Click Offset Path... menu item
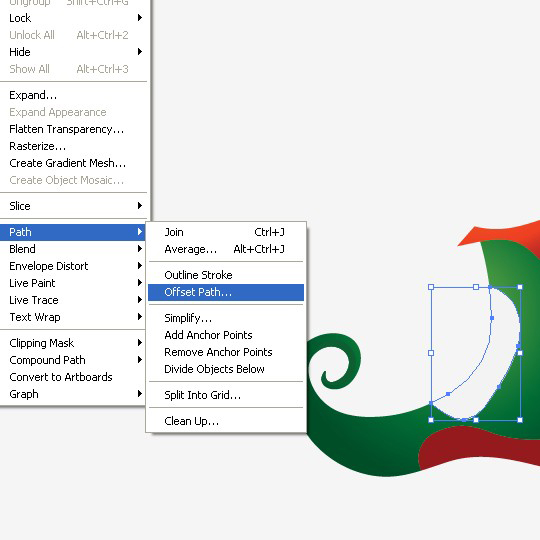Viewport: 540px width, 540px height. click(x=226, y=292)
